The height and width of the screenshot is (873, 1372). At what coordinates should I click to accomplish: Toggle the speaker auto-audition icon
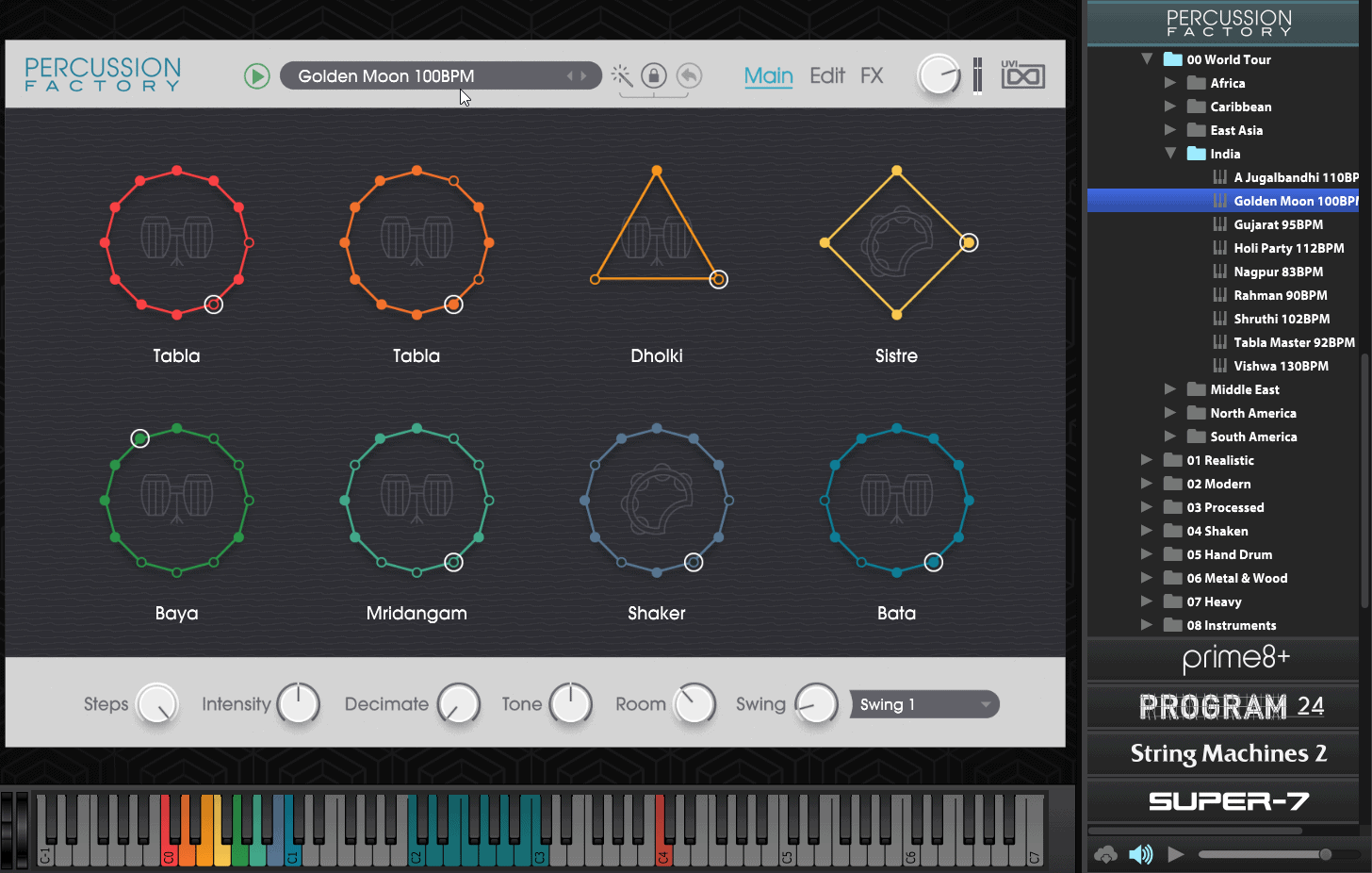pos(1140,854)
